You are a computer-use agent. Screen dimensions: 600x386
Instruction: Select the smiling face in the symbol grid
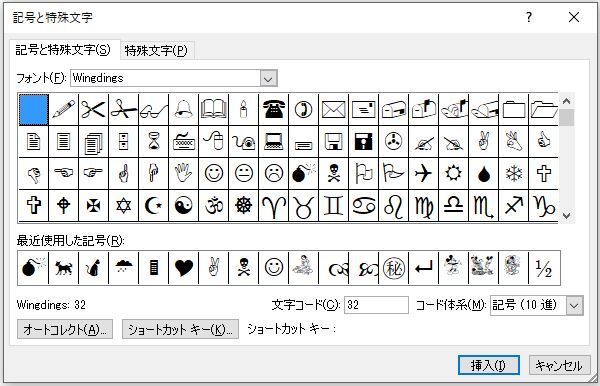(x=214, y=173)
